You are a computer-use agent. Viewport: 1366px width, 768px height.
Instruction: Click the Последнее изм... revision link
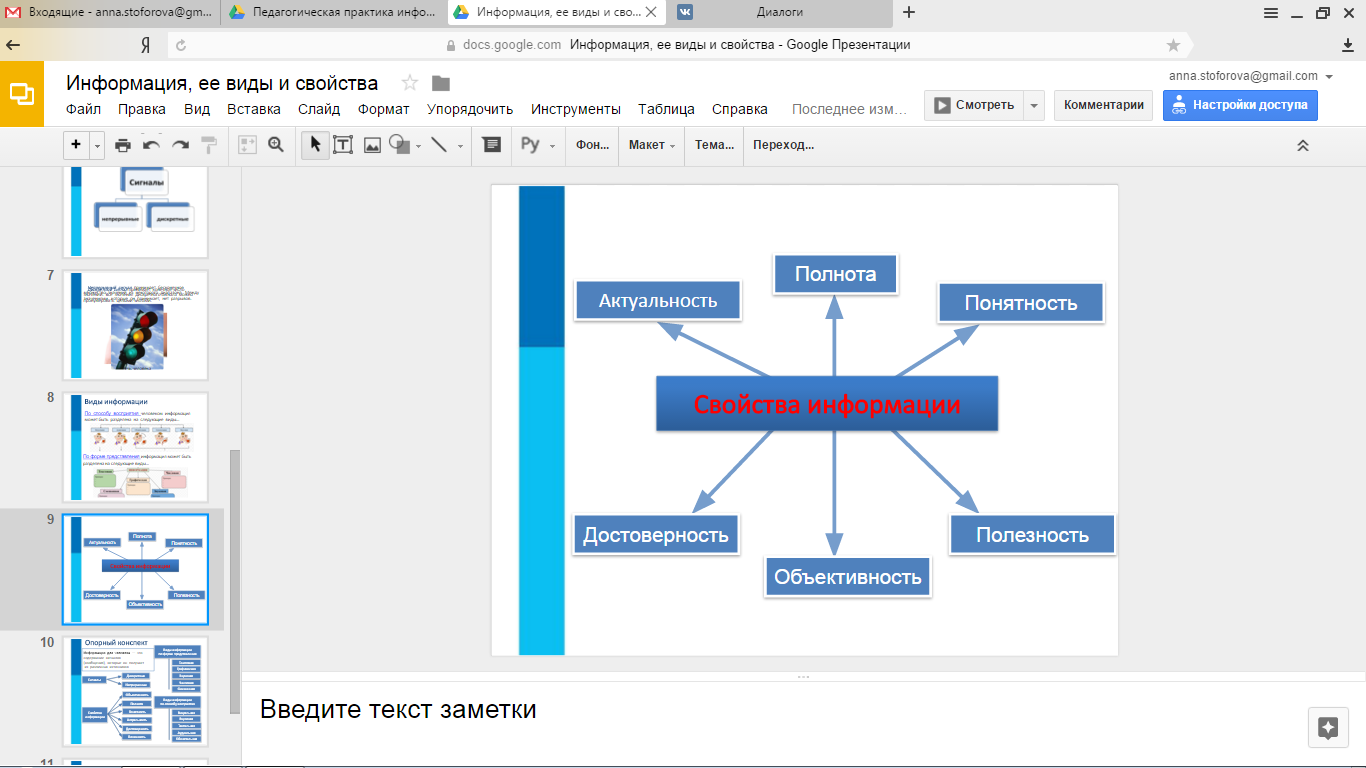click(849, 109)
